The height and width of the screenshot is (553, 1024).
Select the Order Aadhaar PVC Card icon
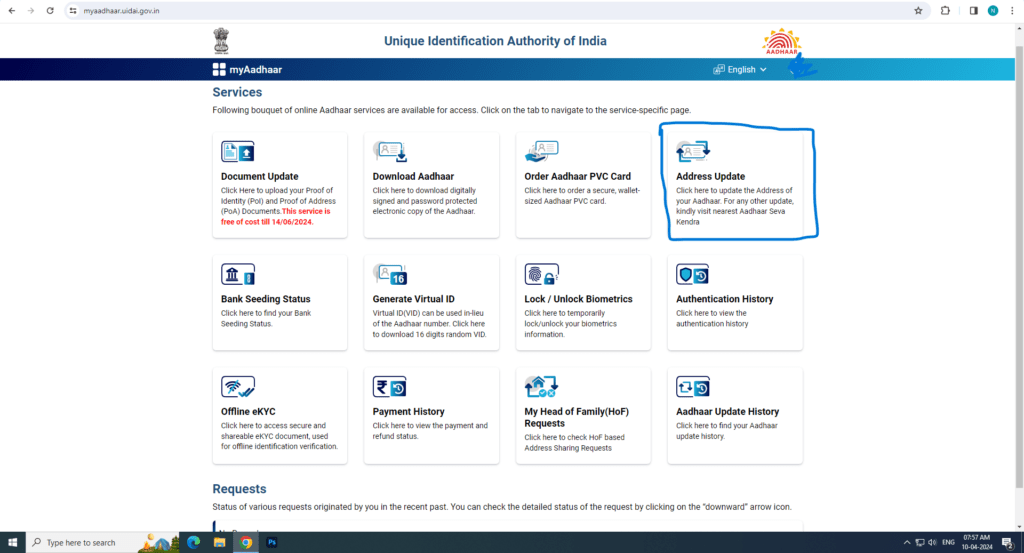coord(541,151)
